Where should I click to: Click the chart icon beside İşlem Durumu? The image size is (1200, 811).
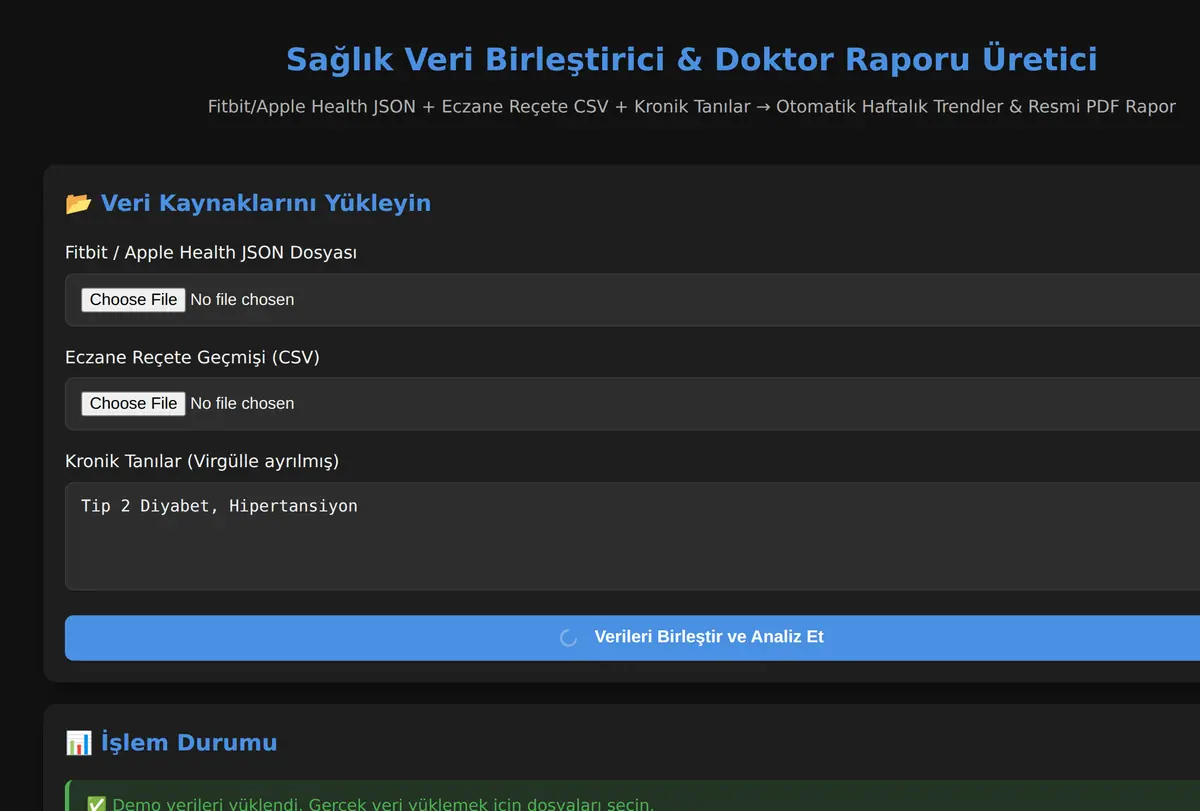pos(78,743)
